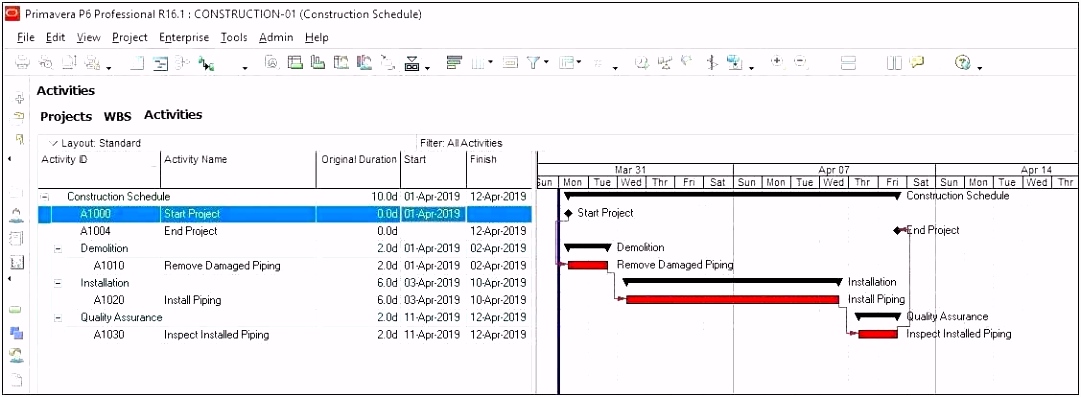Open the Filter icon dropdown arrow
The width and height of the screenshot is (1081, 397).
click(546, 62)
